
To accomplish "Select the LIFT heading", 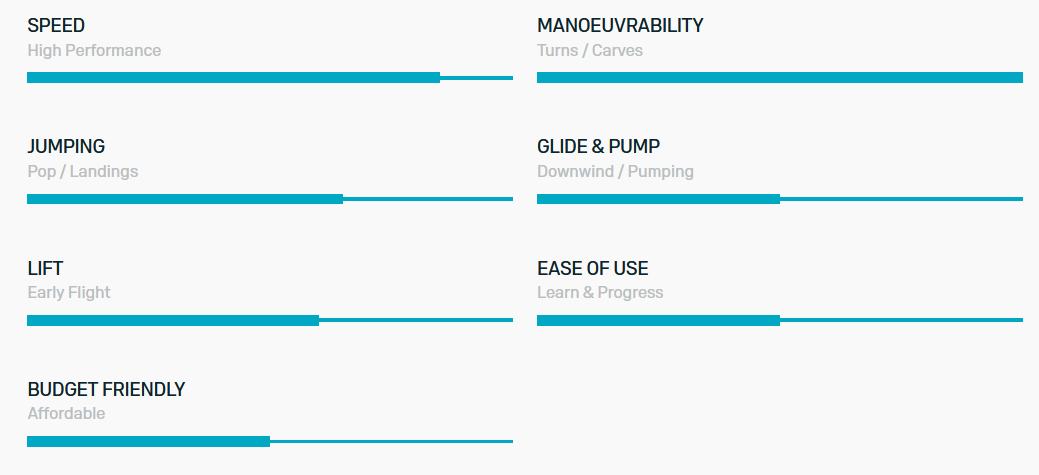I will pyautogui.click(x=45, y=268).
